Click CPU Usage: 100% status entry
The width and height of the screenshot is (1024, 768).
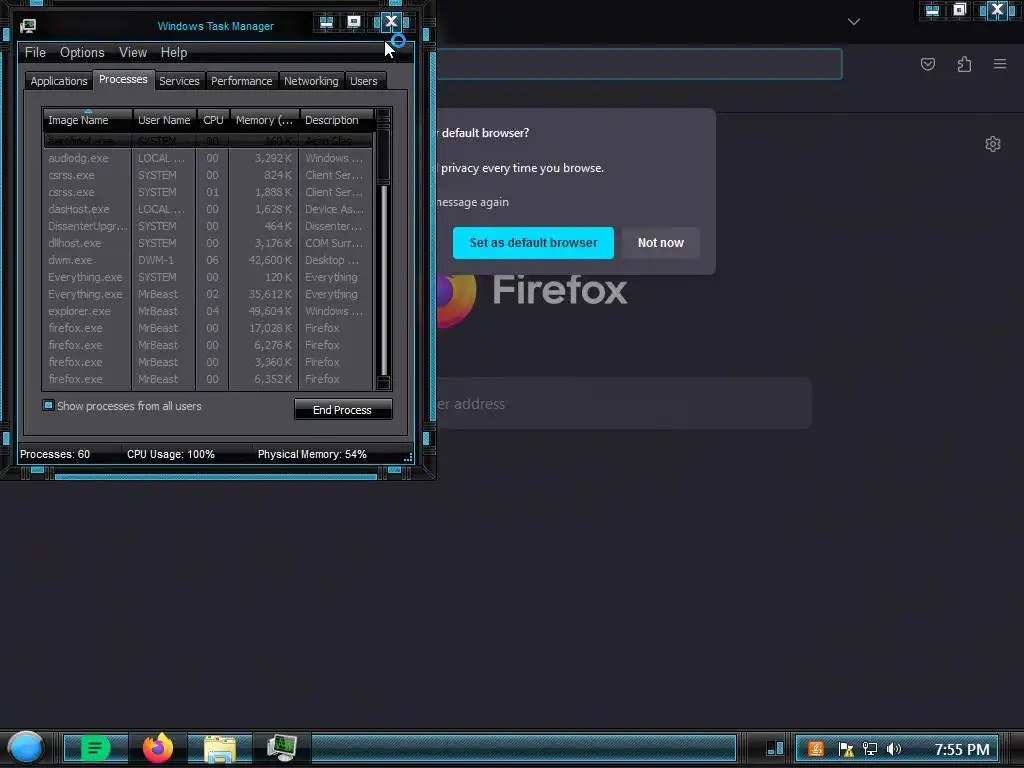coord(170,454)
